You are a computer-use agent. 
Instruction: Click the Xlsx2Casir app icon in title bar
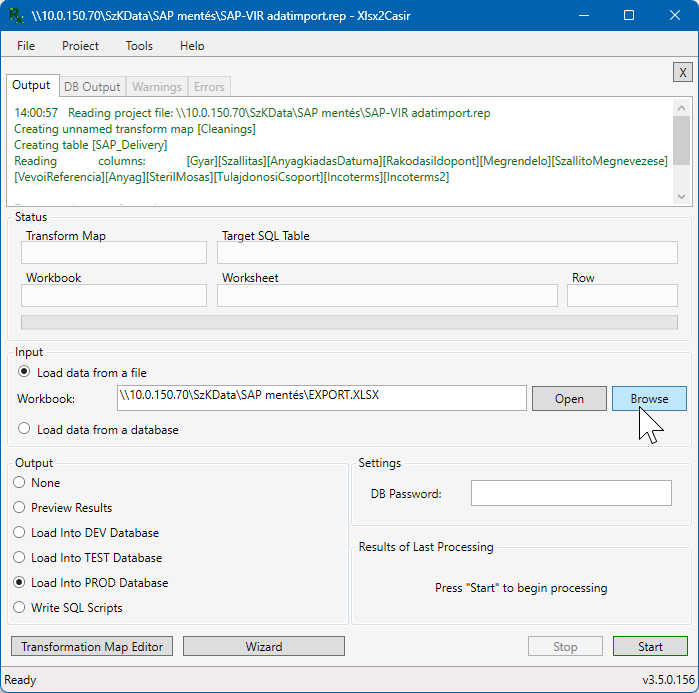16,16
